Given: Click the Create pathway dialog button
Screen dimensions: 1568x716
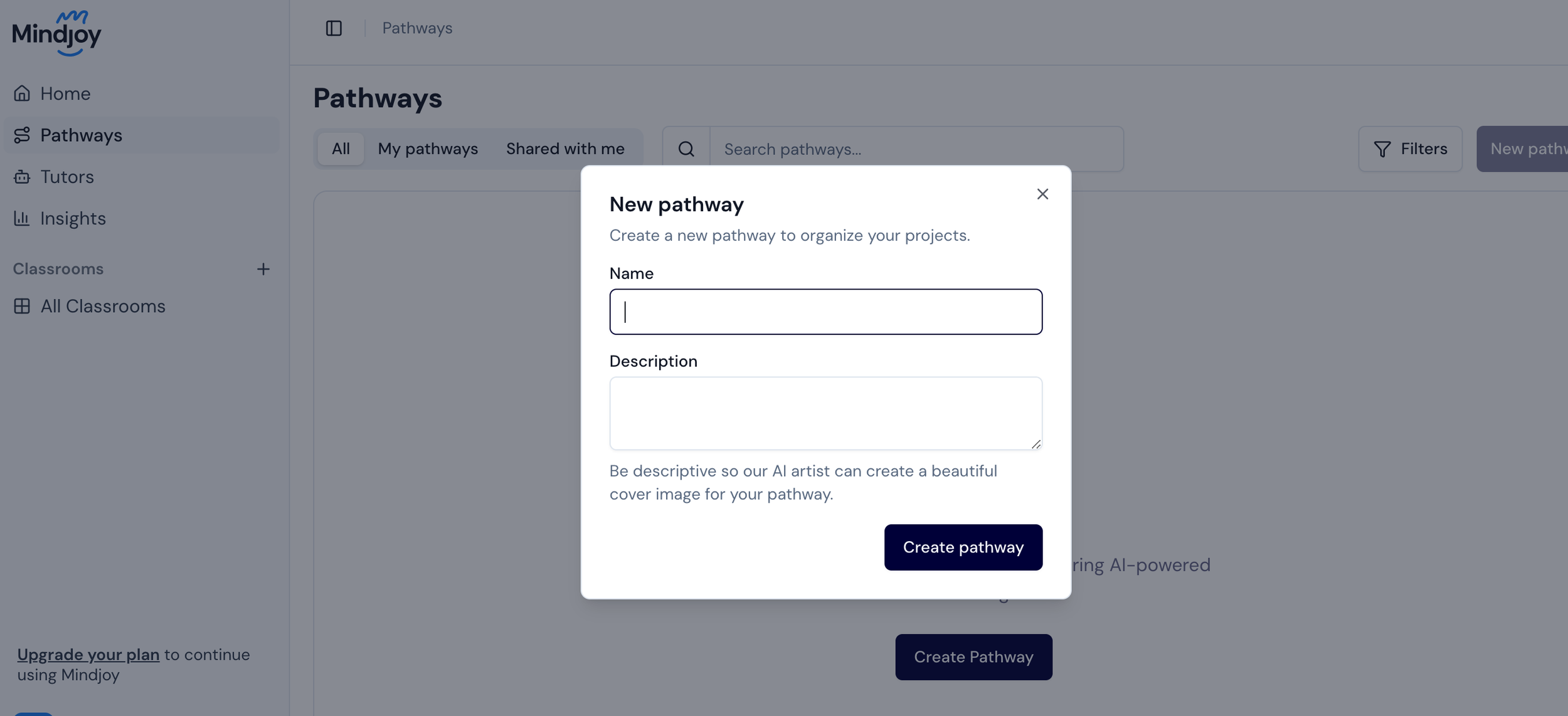Looking at the screenshot, I should (963, 547).
